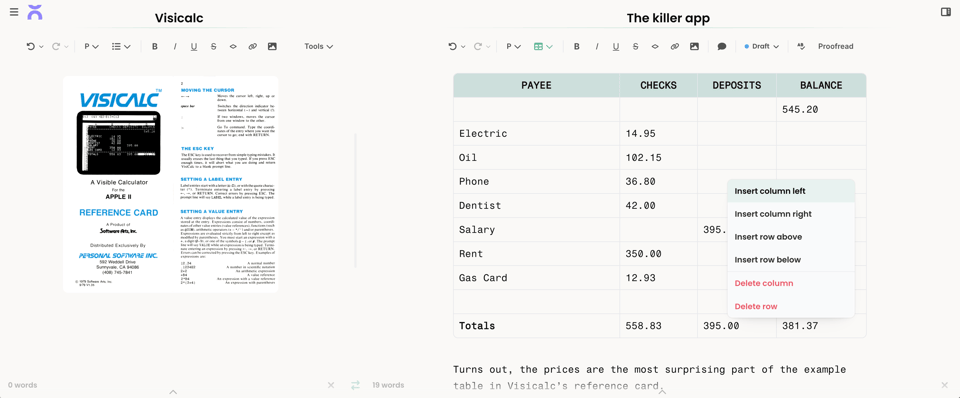Insert code in Visicalc editor toolbar
This screenshot has width=960, height=398.
[x=233, y=47]
